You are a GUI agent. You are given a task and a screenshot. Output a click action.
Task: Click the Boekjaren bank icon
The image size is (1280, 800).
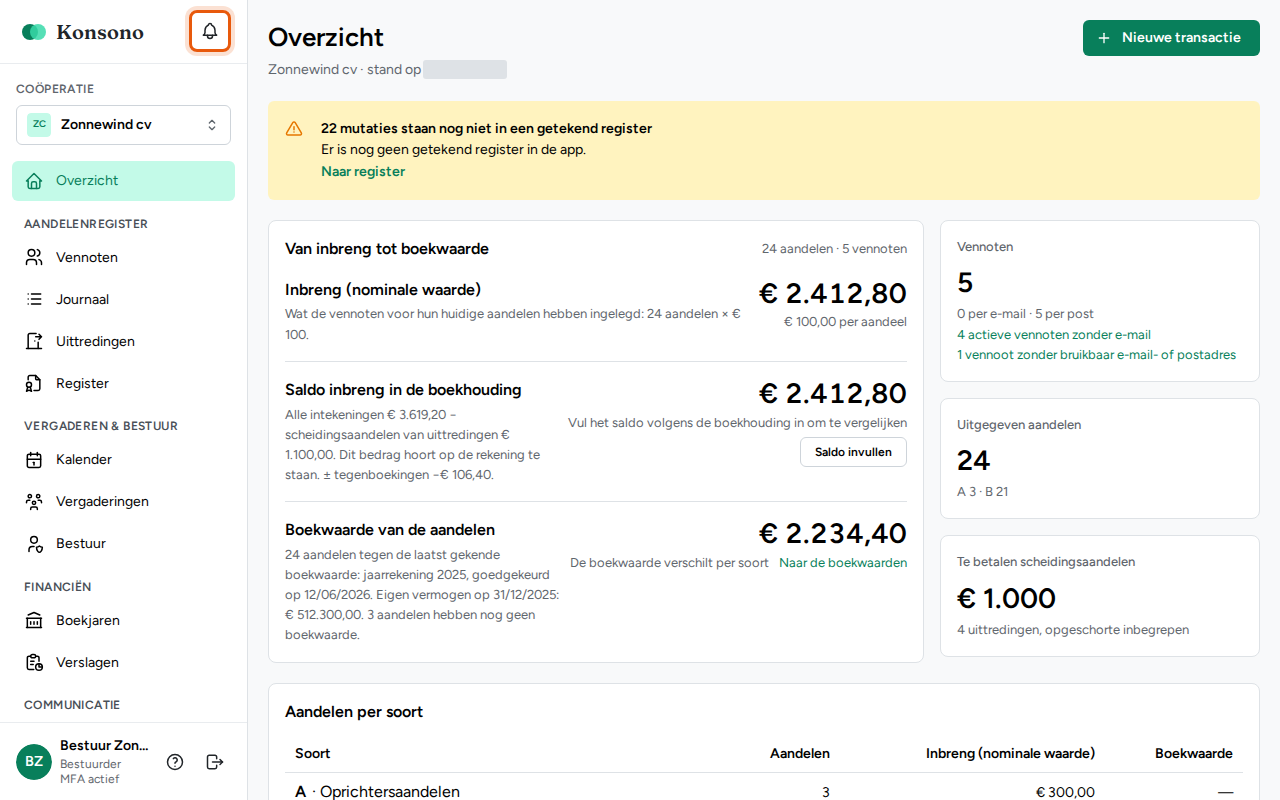pyautogui.click(x=34, y=621)
